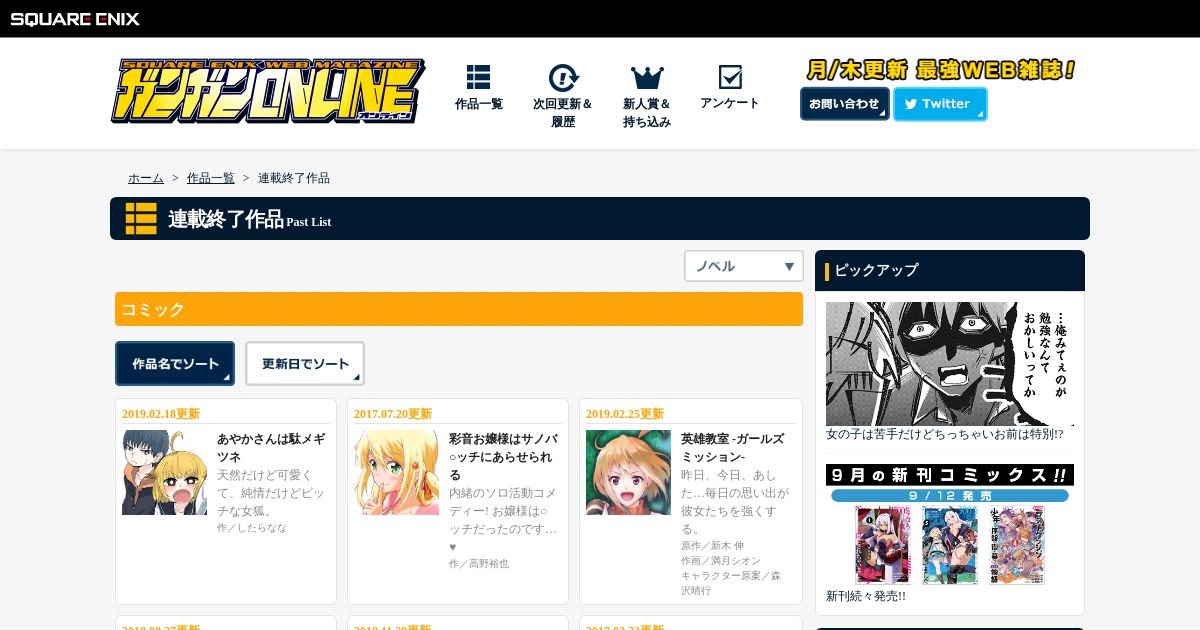Click the 2017.07.20更新 date text

point(393,414)
